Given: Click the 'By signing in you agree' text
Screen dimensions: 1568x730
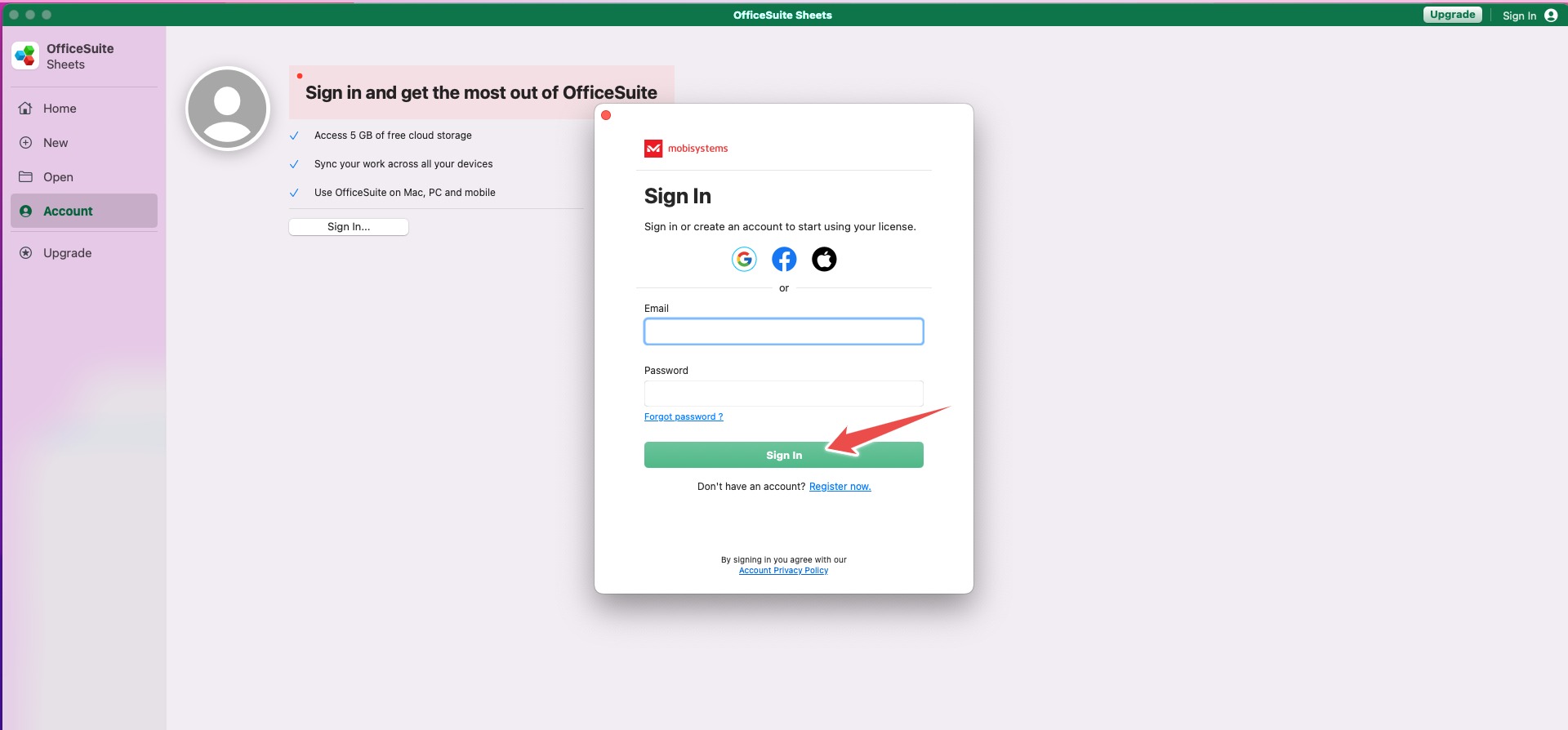Looking at the screenshot, I should [x=784, y=560].
